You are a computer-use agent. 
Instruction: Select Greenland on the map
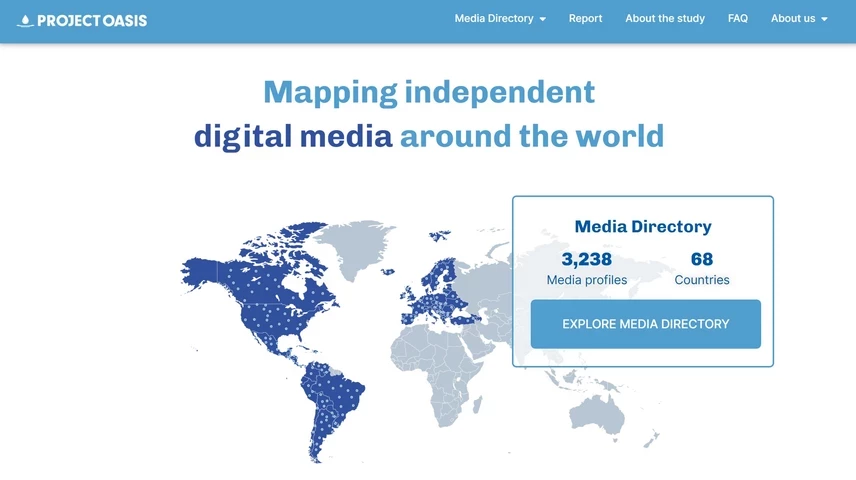350,240
